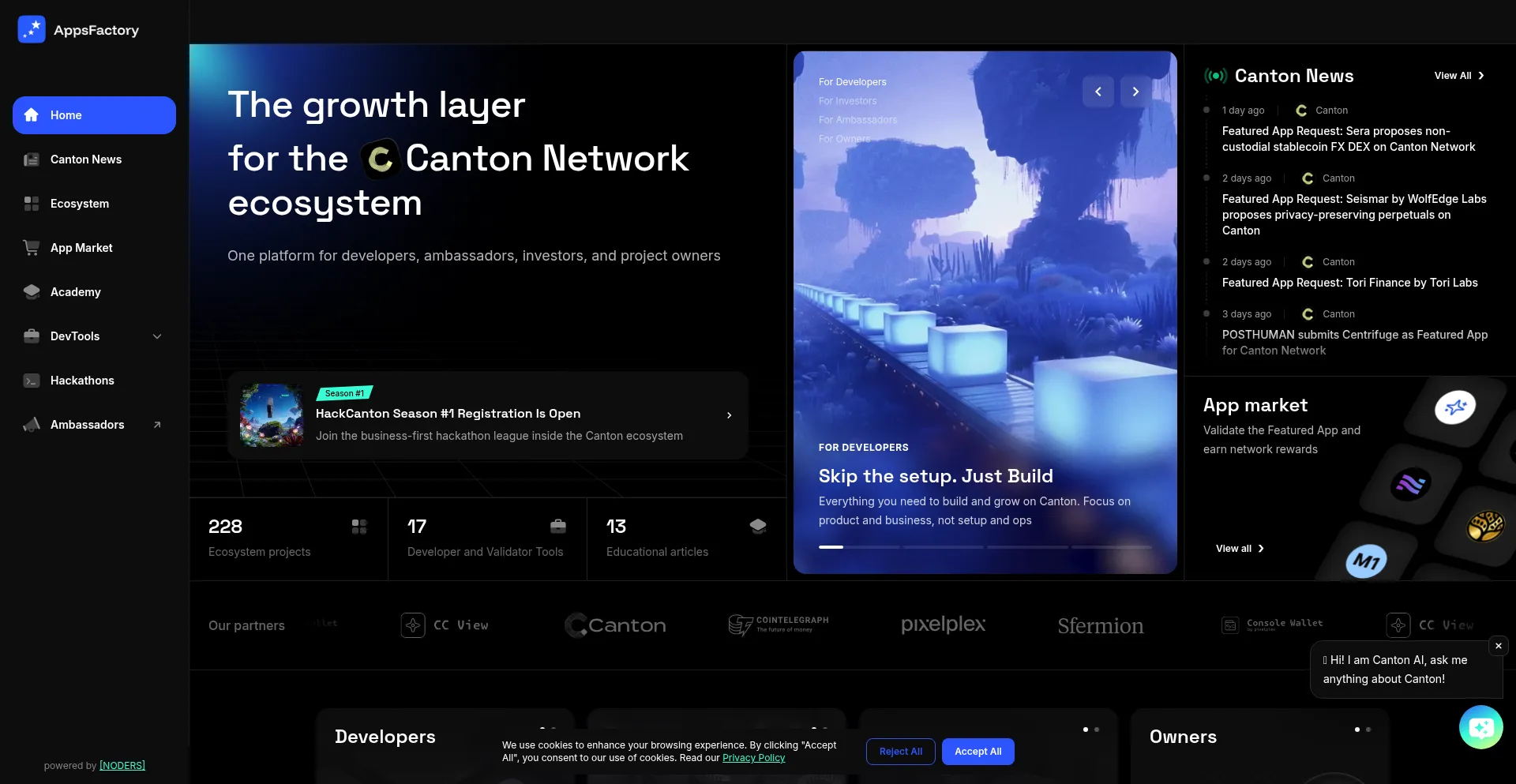Click the 13 Educational articles stat
The image size is (1516, 784).
pos(687,539)
